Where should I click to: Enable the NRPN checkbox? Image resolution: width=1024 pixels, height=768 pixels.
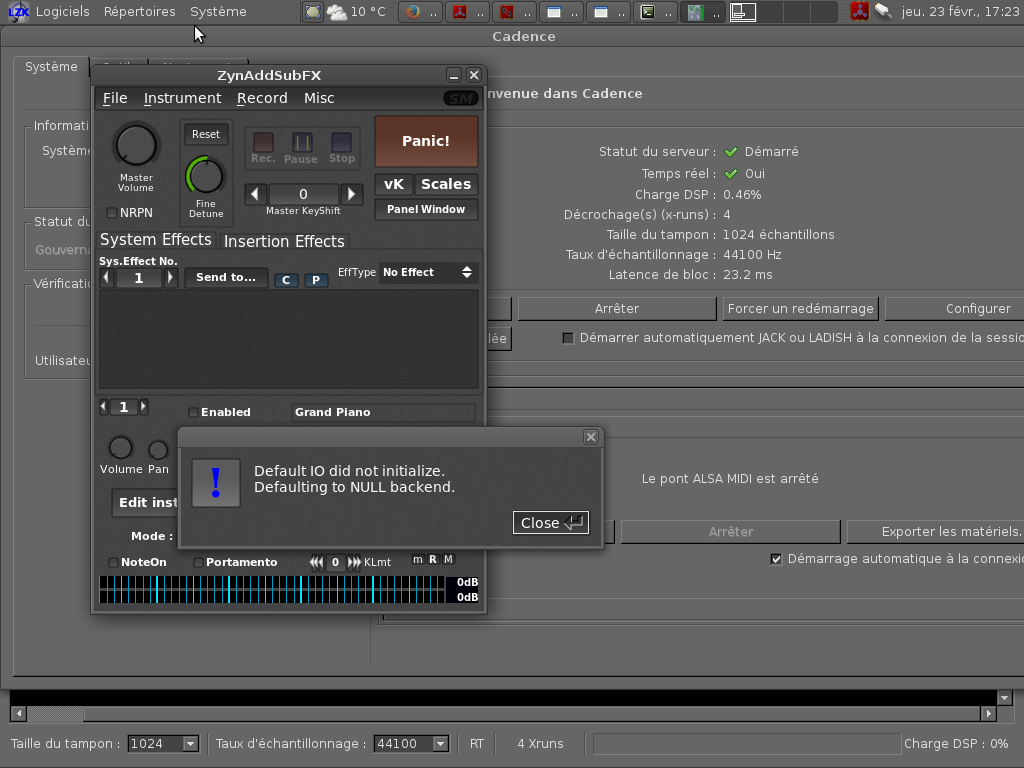(112, 213)
